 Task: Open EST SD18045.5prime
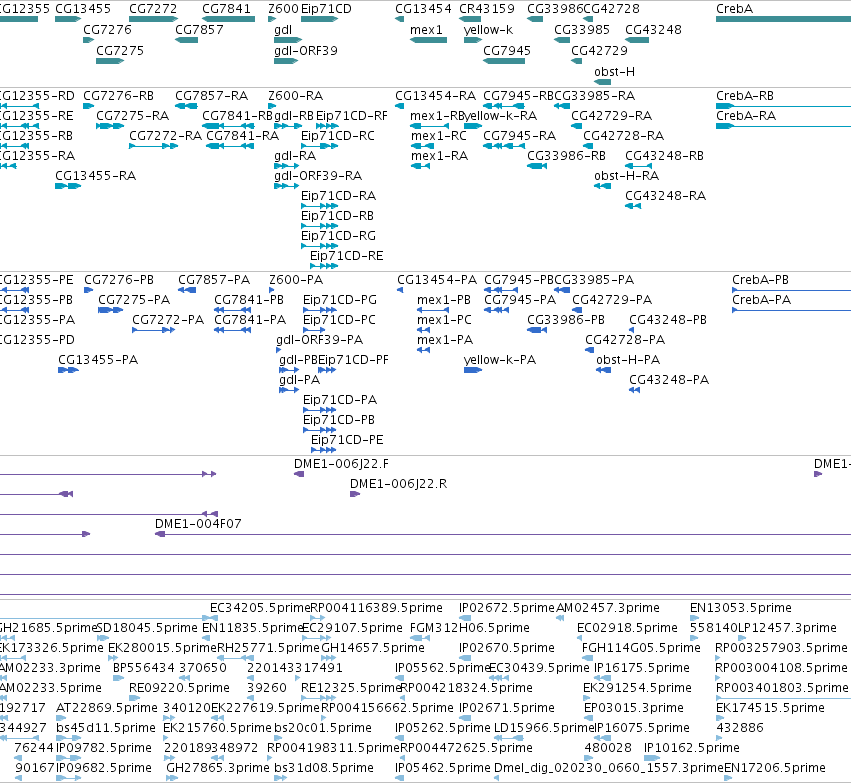pyautogui.click(x=147, y=628)
